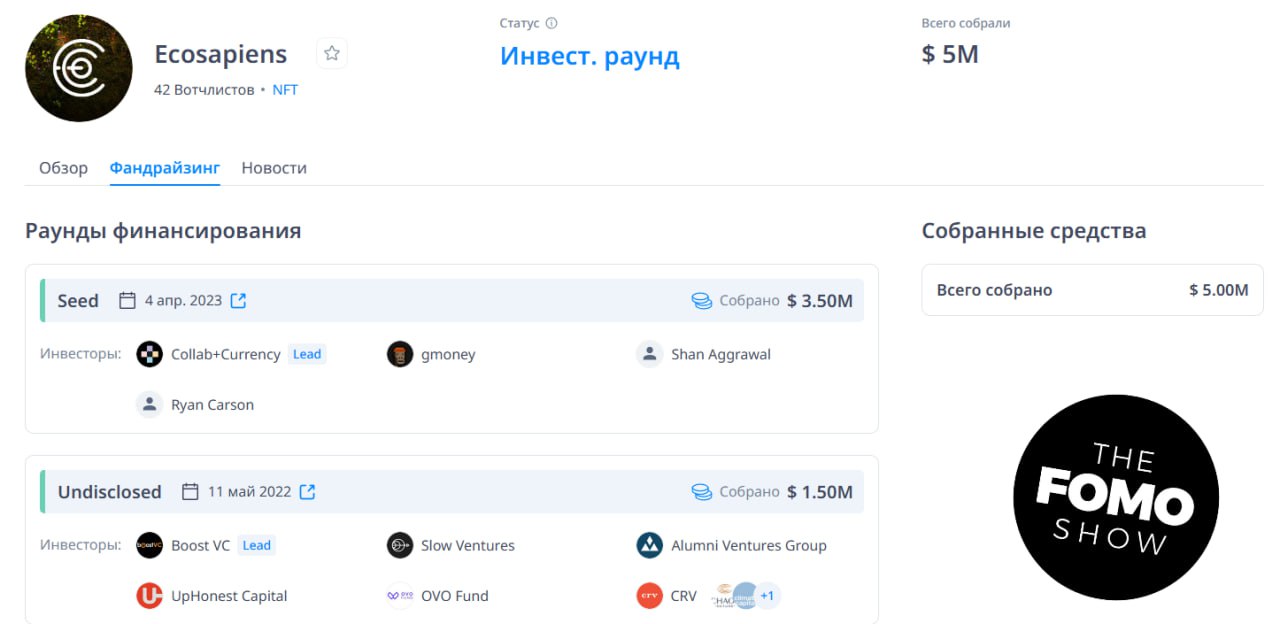Open Collab+Currency investor logo
Viewport: 1280px width, 624px height.
(x=149, y=354)
